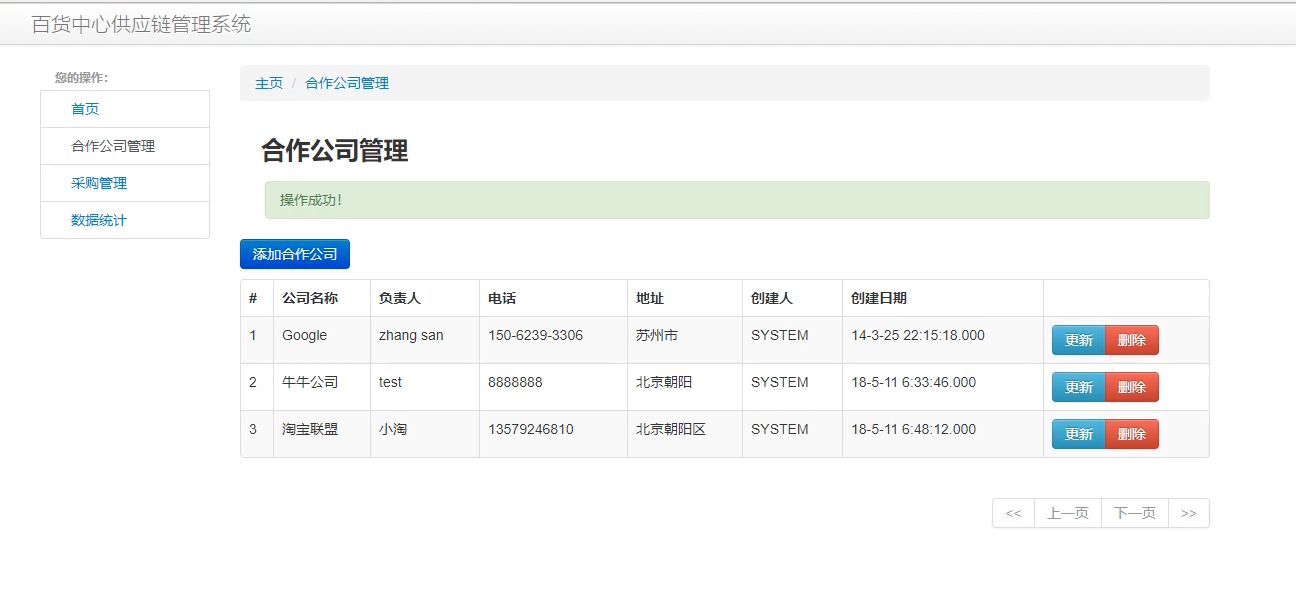1296x600 pixels.
Task: Click the date 18-5-11 6:48:12.000
Action: 914,429
